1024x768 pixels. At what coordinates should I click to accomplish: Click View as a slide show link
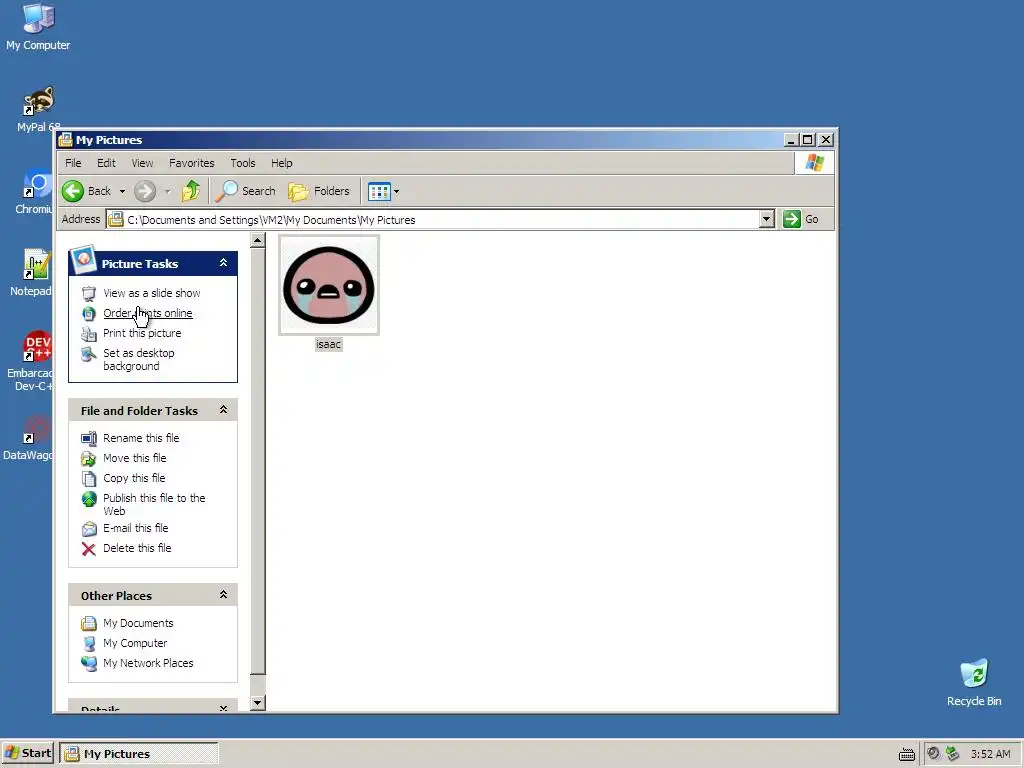(x=152, y=293)
